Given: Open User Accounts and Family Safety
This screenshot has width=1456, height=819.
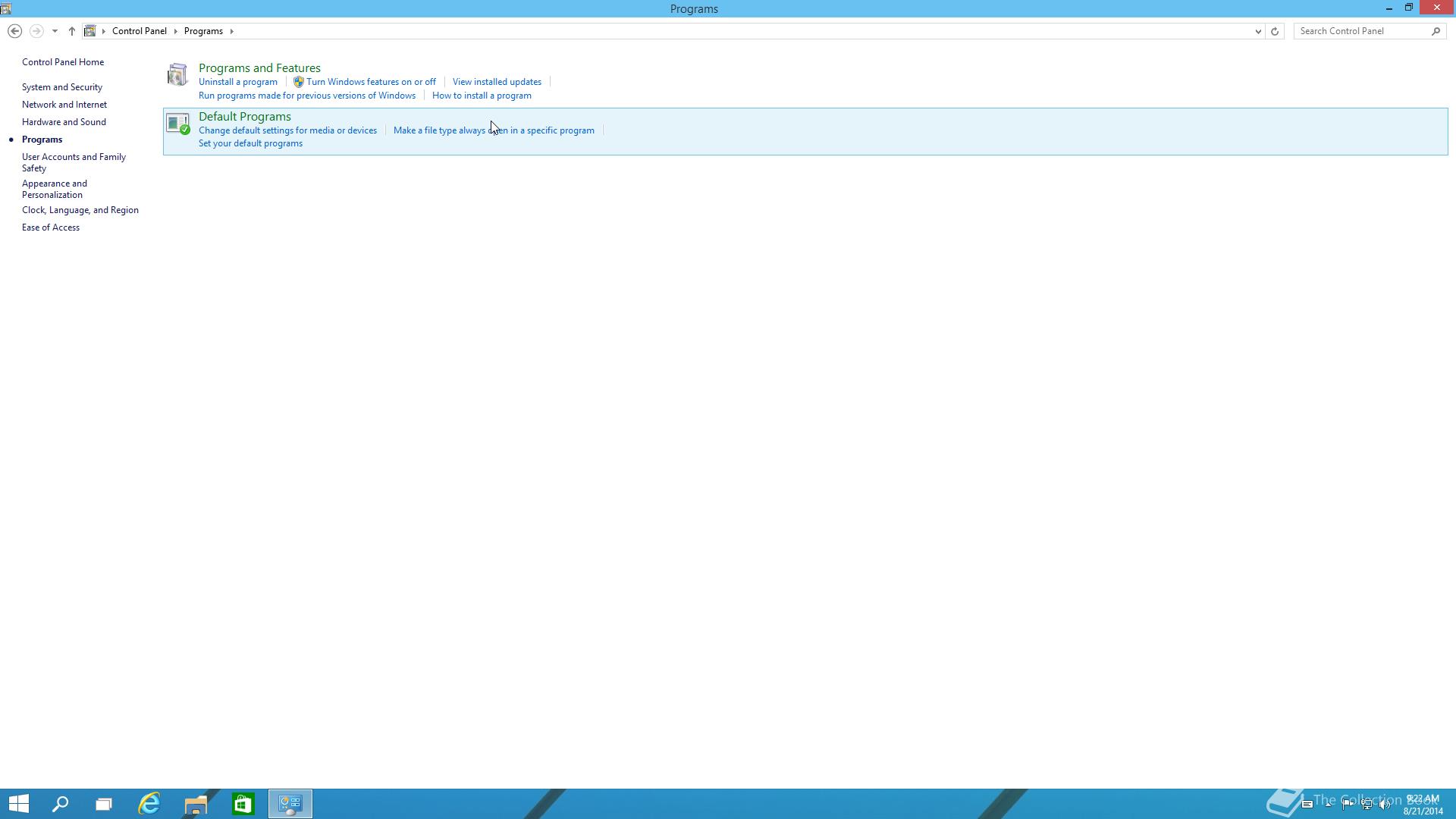Looking at the screenshot, I should click(74, 162).
